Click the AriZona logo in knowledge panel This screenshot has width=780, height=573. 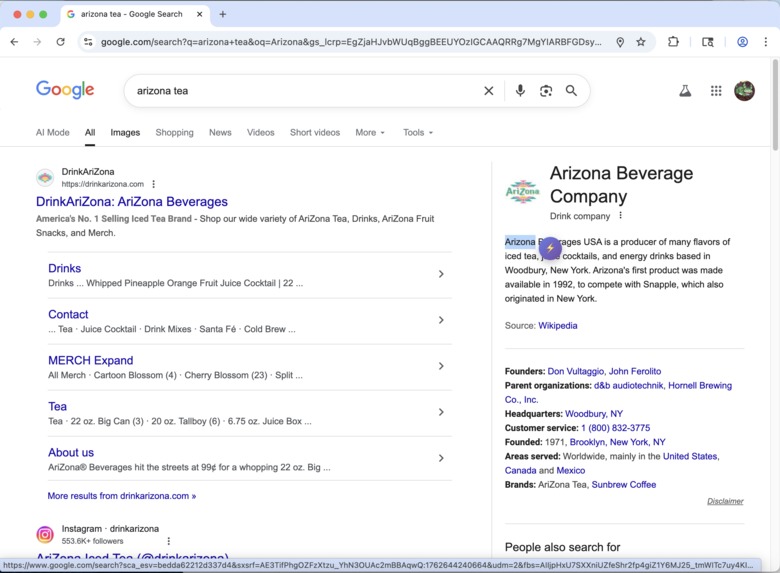(x=522, y=192)
